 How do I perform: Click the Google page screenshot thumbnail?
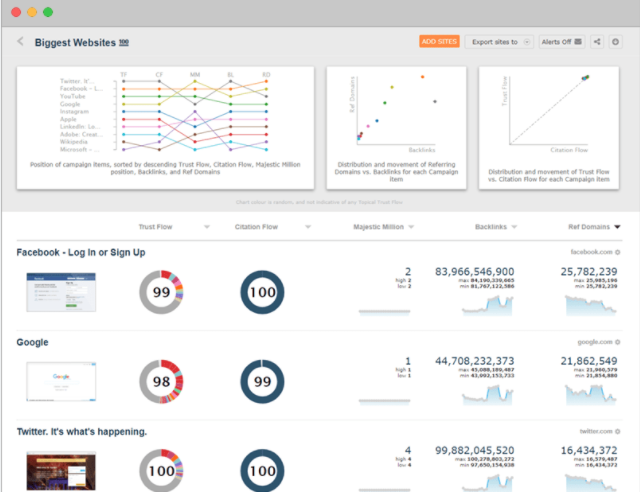tap(61, 381)
